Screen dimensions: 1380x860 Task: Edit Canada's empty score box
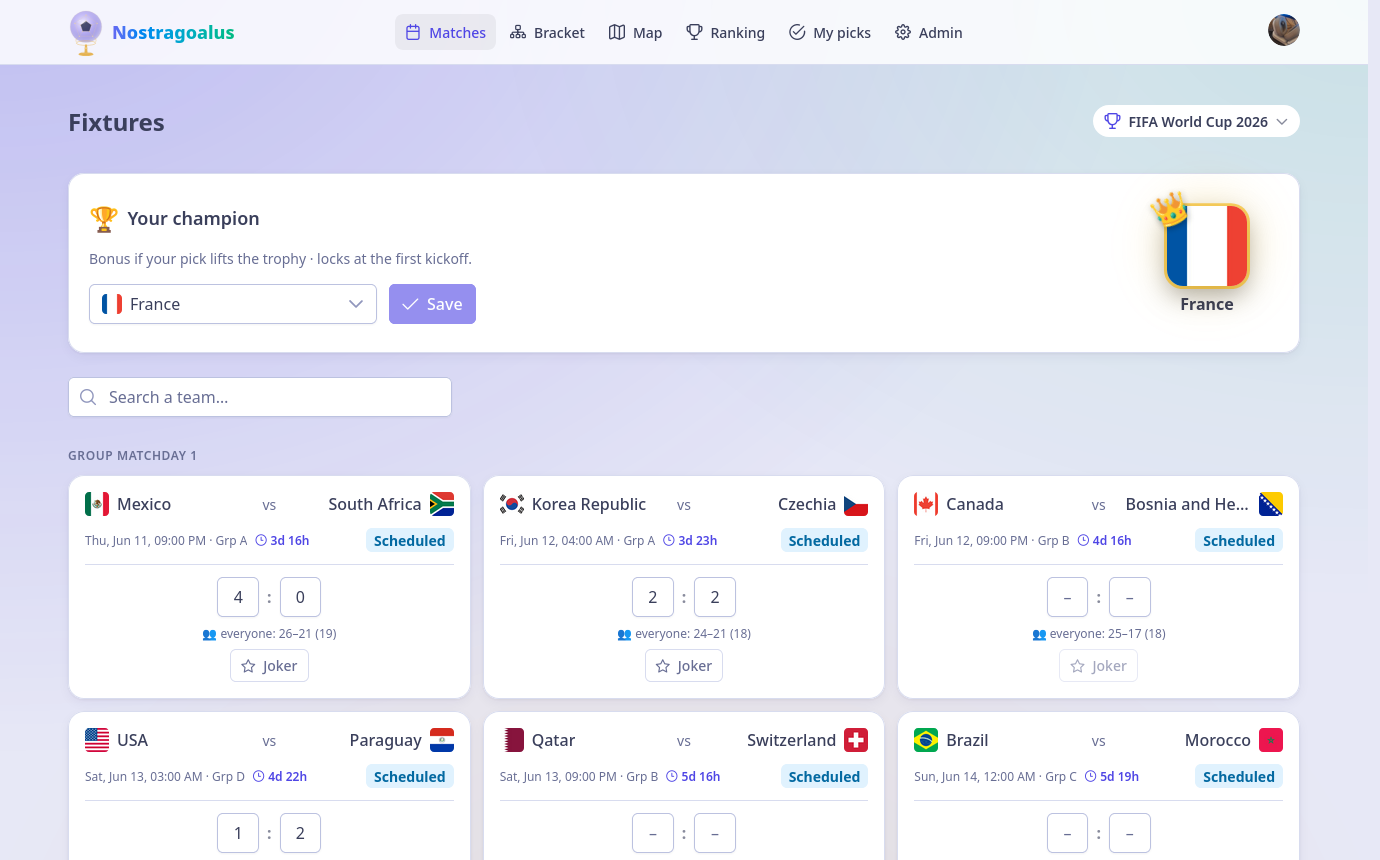click(1068, 597)
